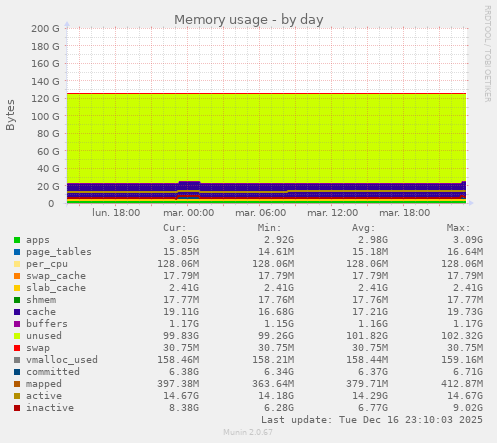Click the olive active legend swatch
The width and height of the screenshot is (497, 443).
click(17, 396)
